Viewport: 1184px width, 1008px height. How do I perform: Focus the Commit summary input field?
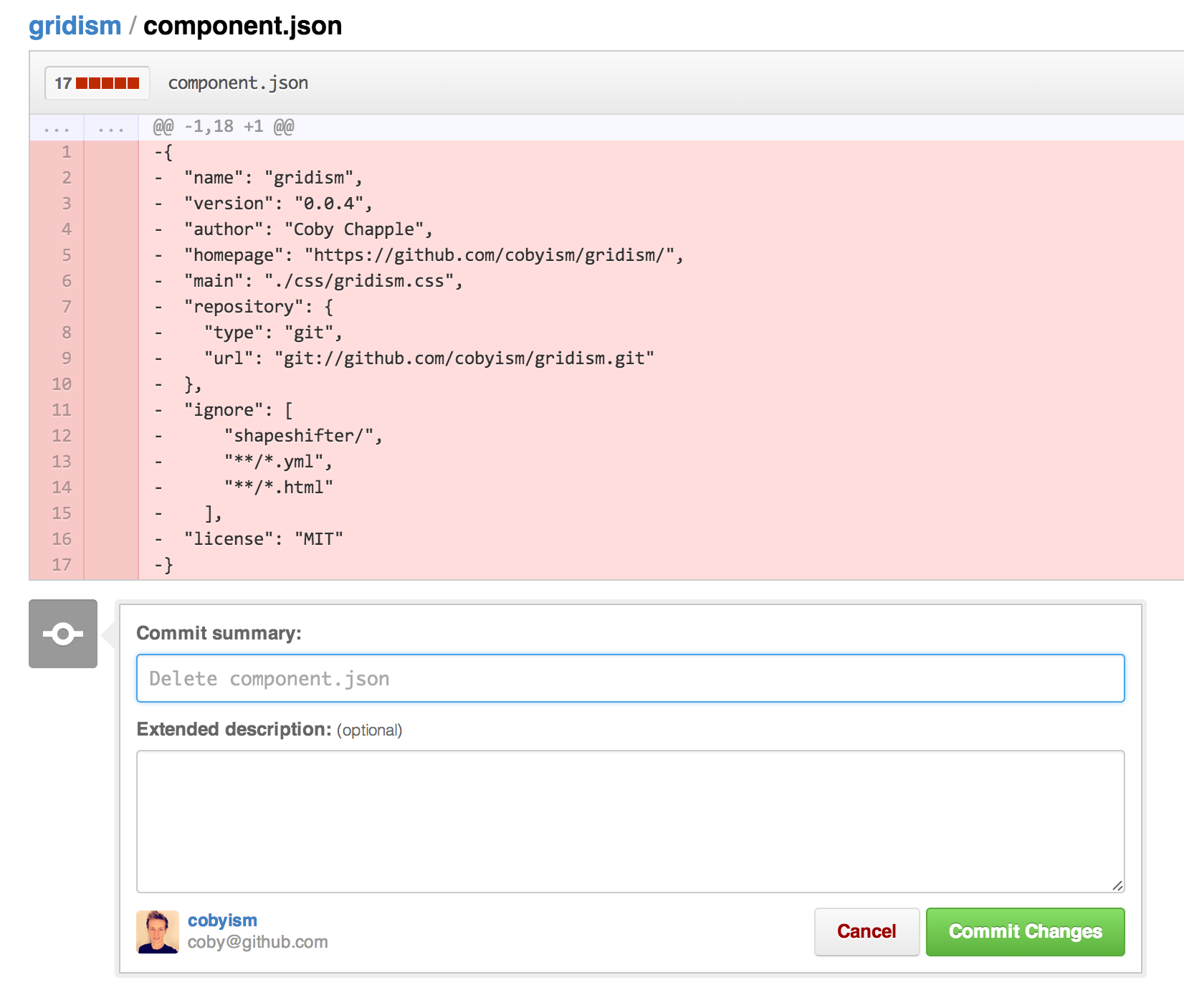click(x=630, y=678)
